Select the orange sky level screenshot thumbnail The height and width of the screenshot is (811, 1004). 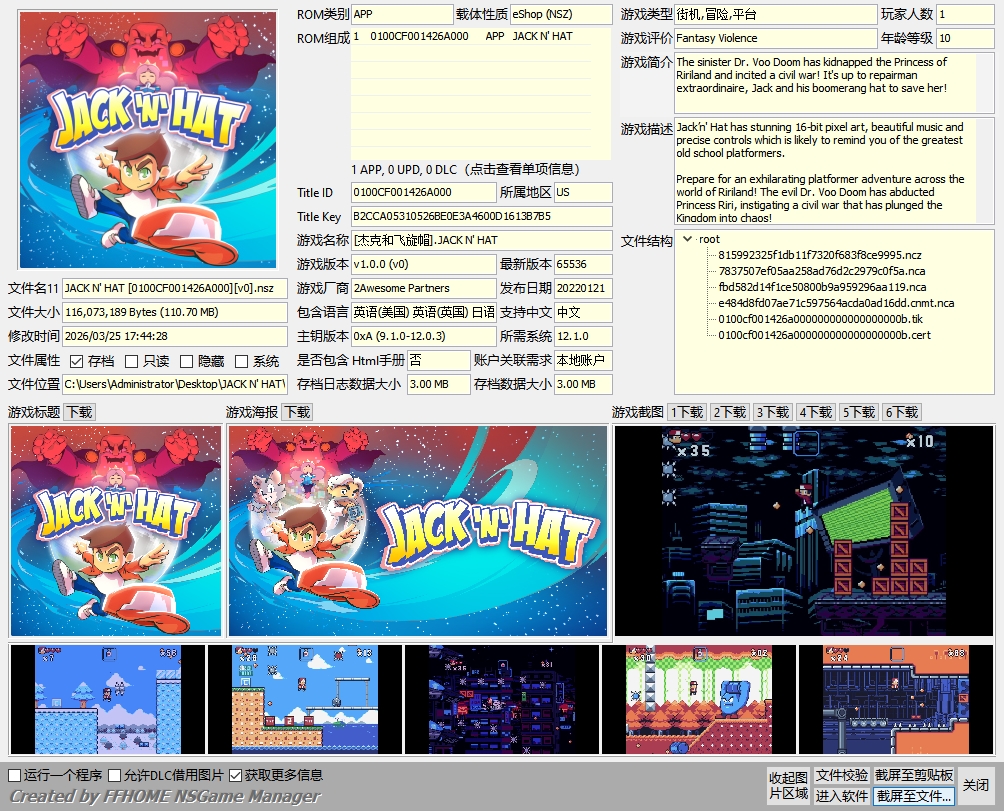point(895,699)
